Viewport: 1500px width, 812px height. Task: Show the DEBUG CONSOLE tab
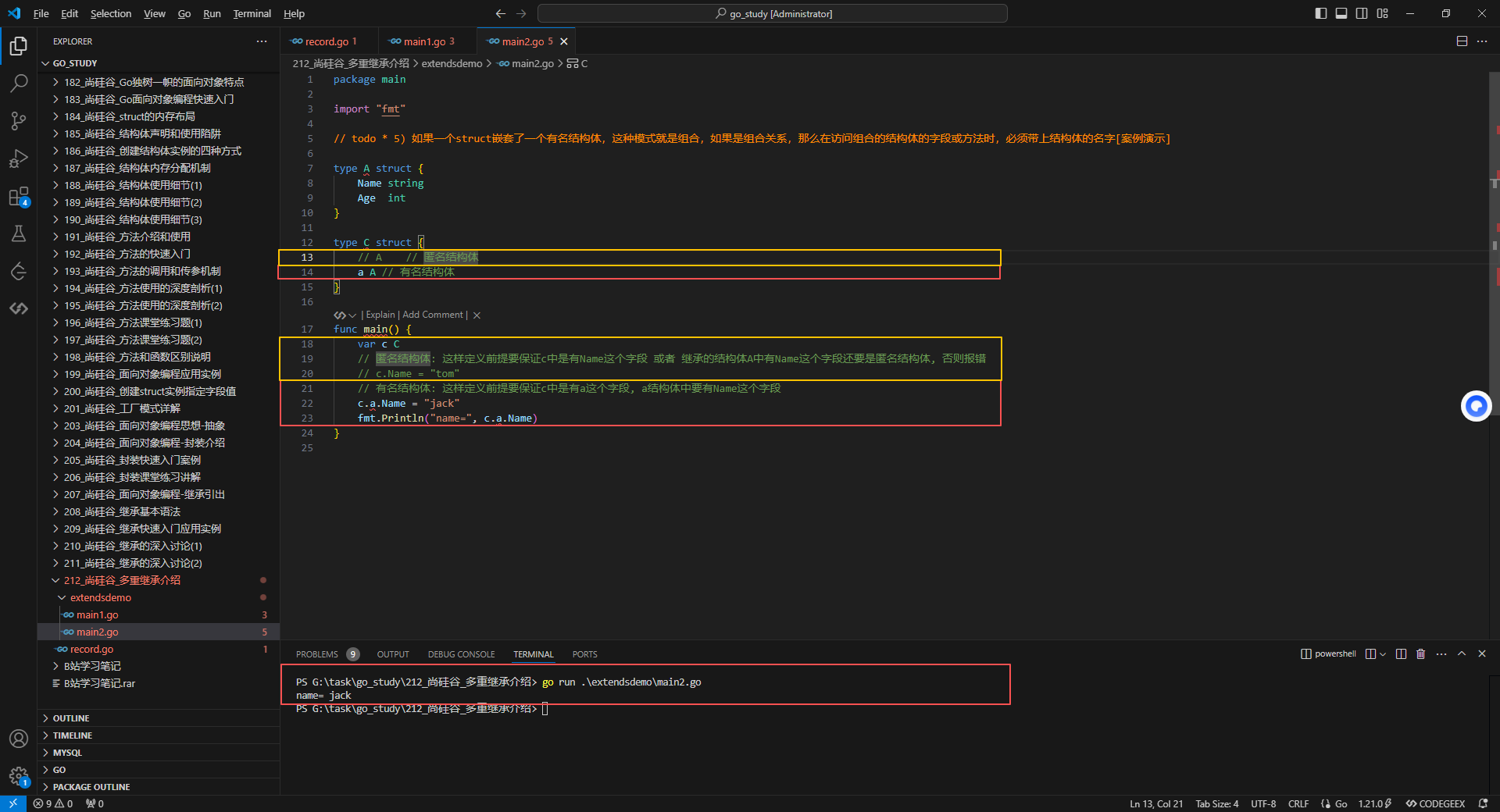point(461,654)
